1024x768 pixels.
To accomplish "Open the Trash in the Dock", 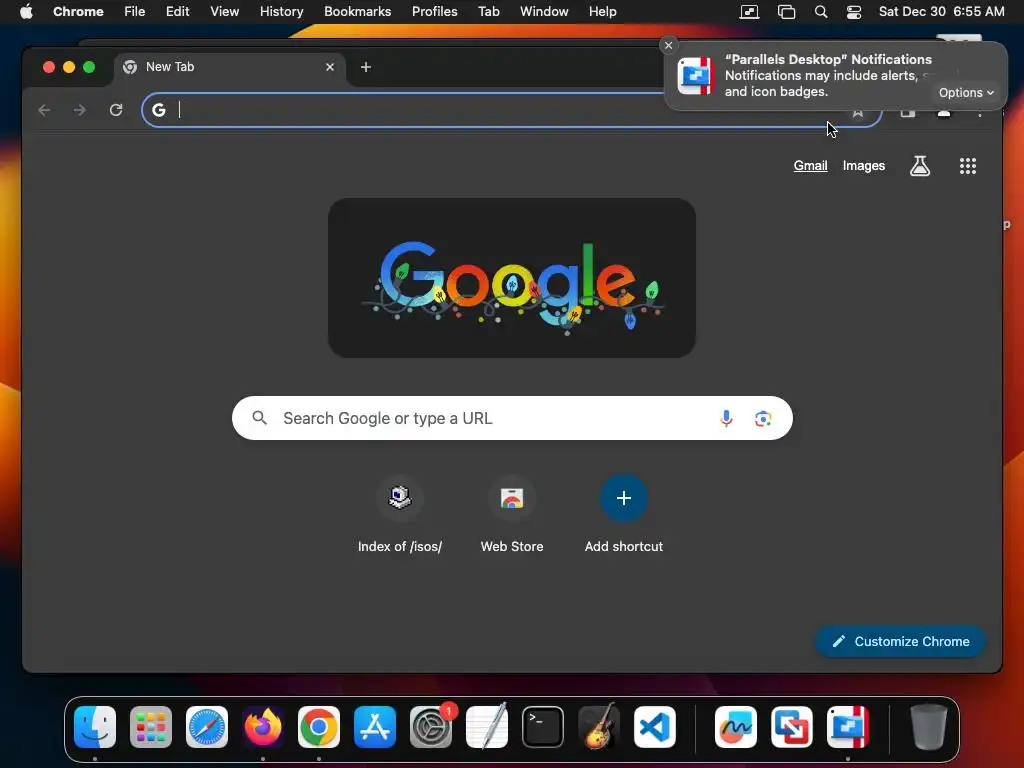I will point(929,727).
